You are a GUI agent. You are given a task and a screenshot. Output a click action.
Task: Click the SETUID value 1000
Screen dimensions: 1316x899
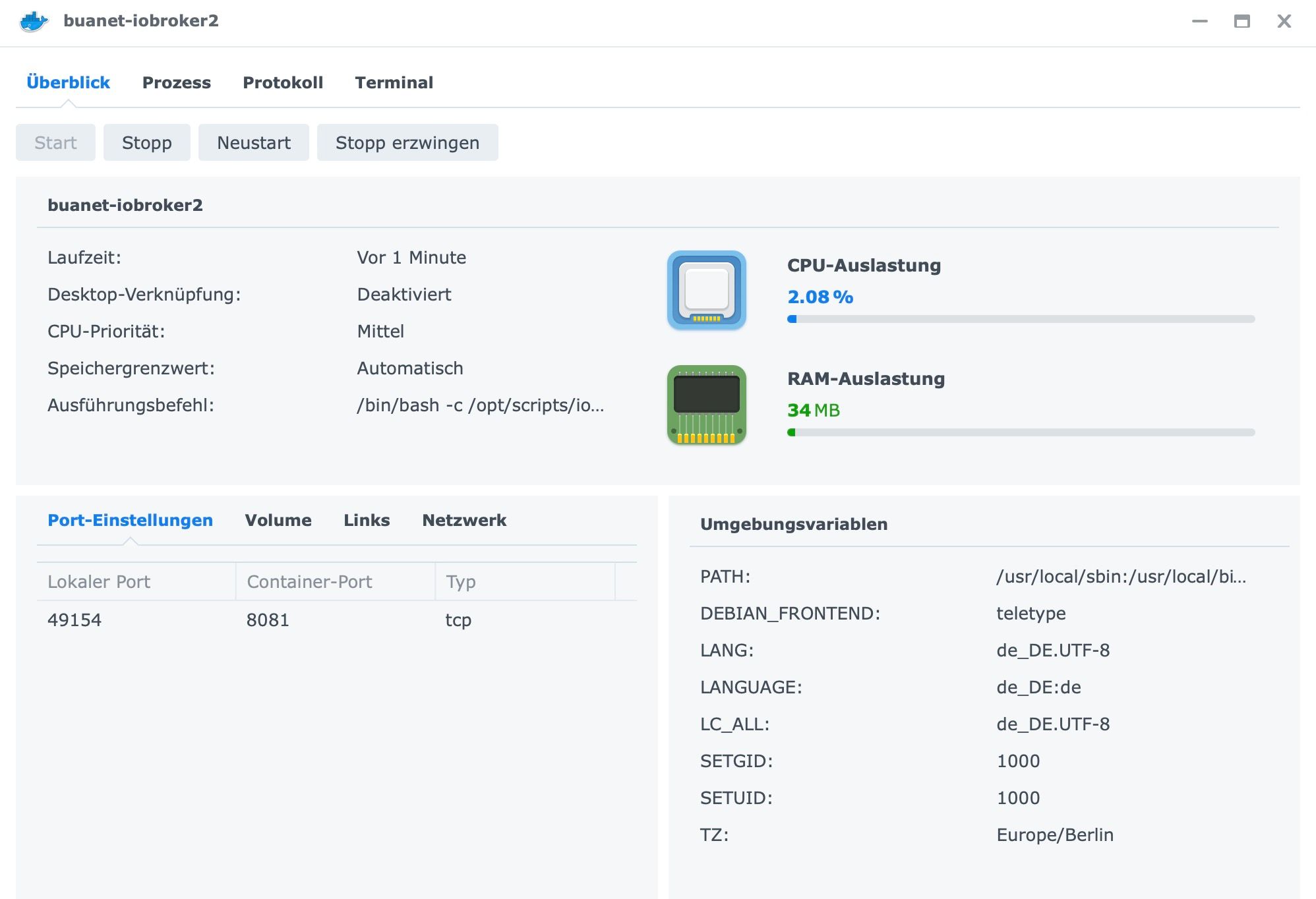coord(1018,797)
